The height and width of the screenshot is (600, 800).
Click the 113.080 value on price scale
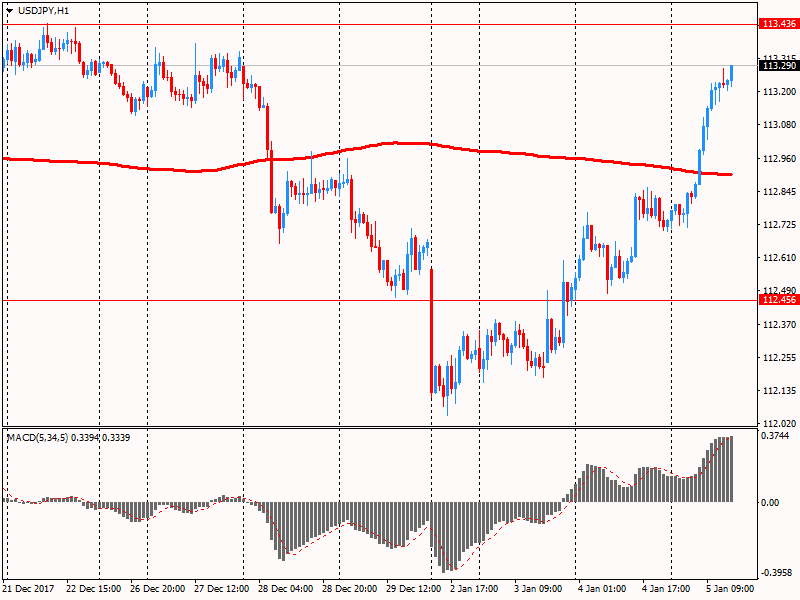coord(777,125)
